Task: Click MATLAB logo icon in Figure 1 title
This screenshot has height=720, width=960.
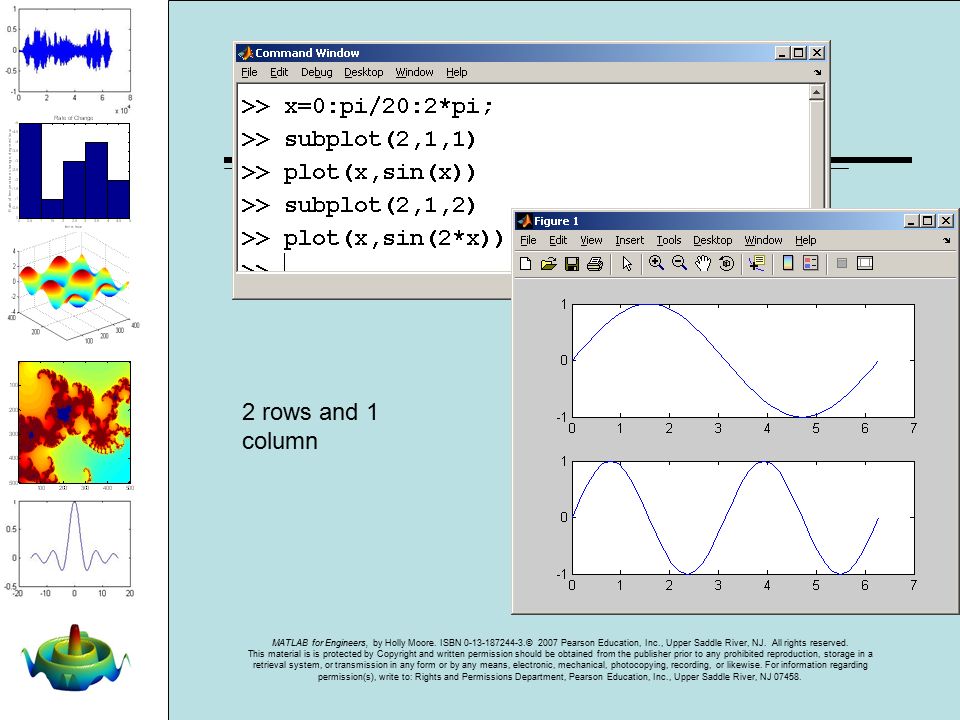Action: click(525, 220)
